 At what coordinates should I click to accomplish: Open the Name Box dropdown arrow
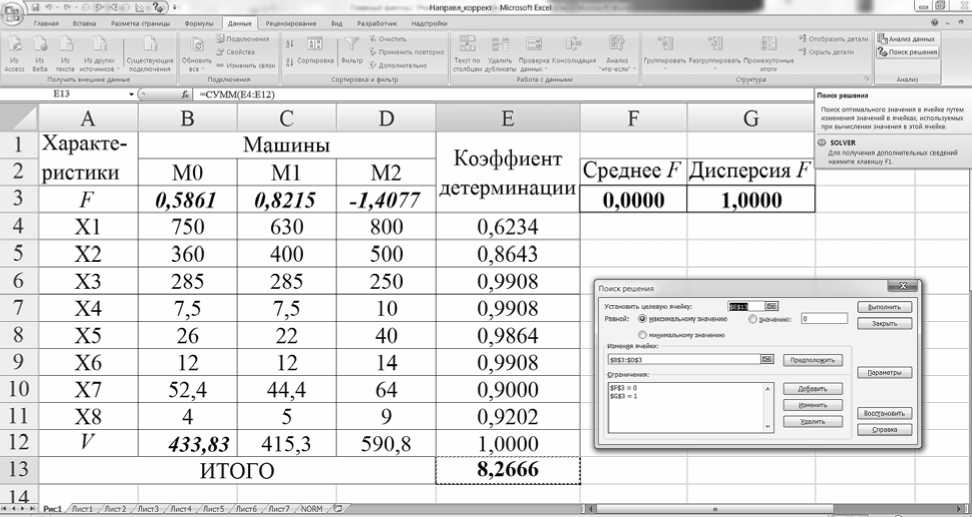click(x=131, y=94)
